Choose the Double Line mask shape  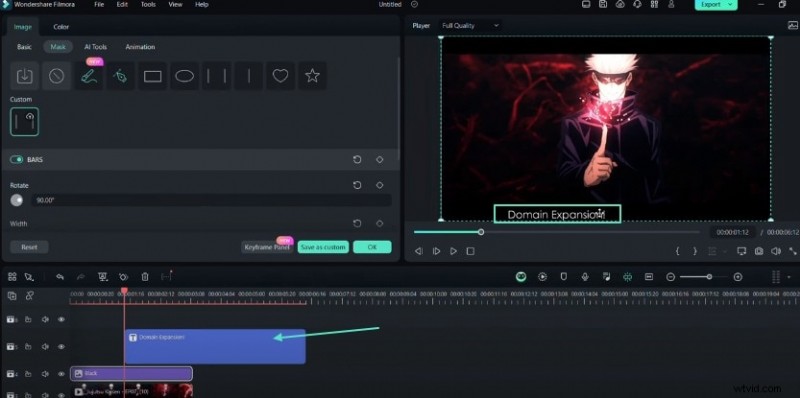(x=216, y=76)
